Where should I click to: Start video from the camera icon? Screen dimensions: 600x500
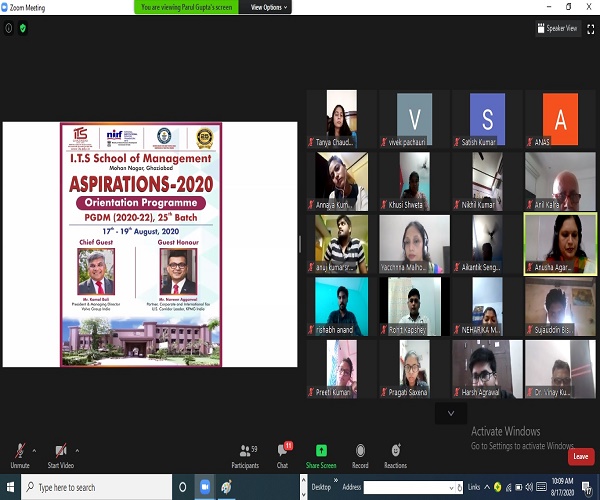(61, 455)
